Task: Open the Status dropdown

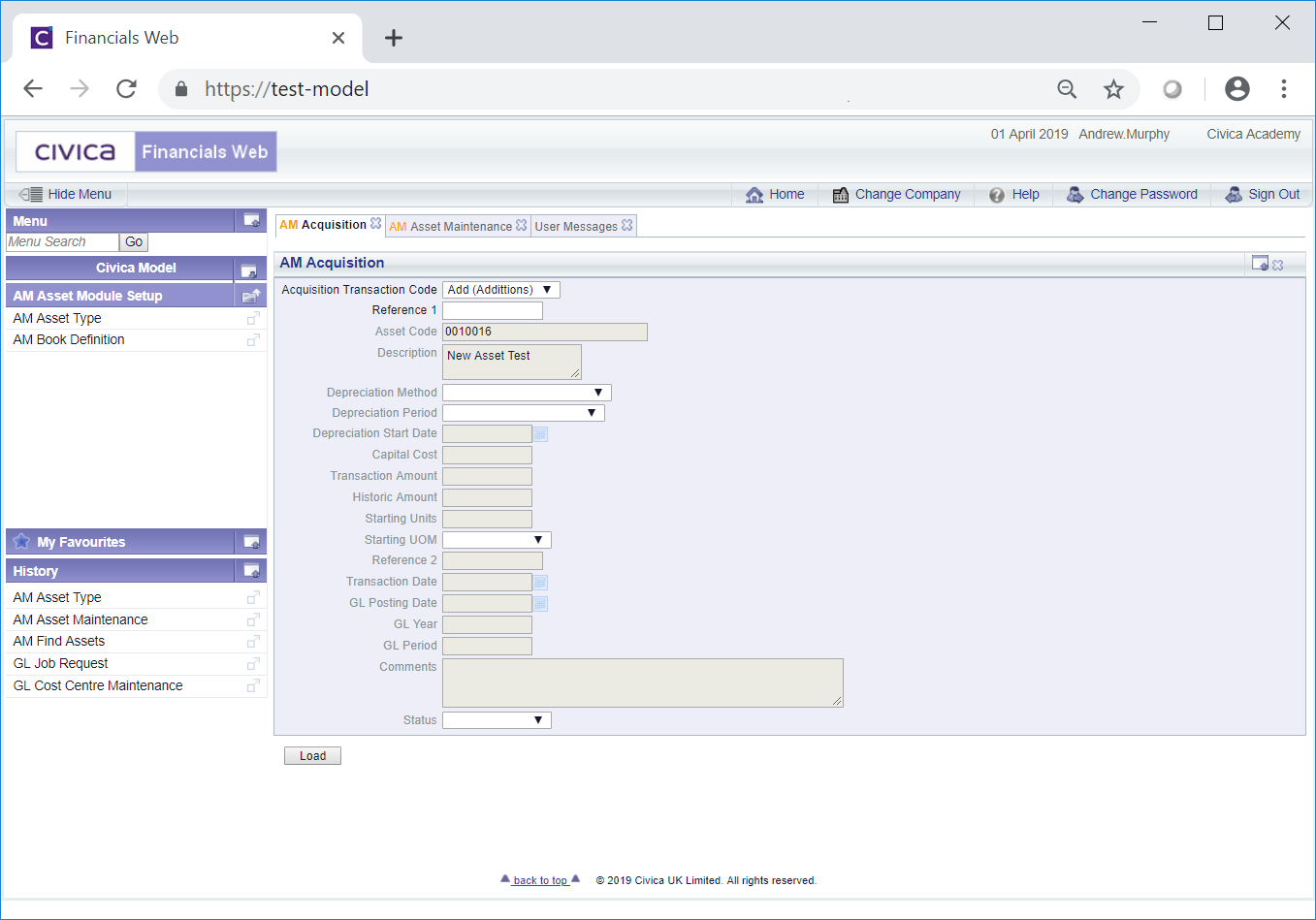Action: 497,720
